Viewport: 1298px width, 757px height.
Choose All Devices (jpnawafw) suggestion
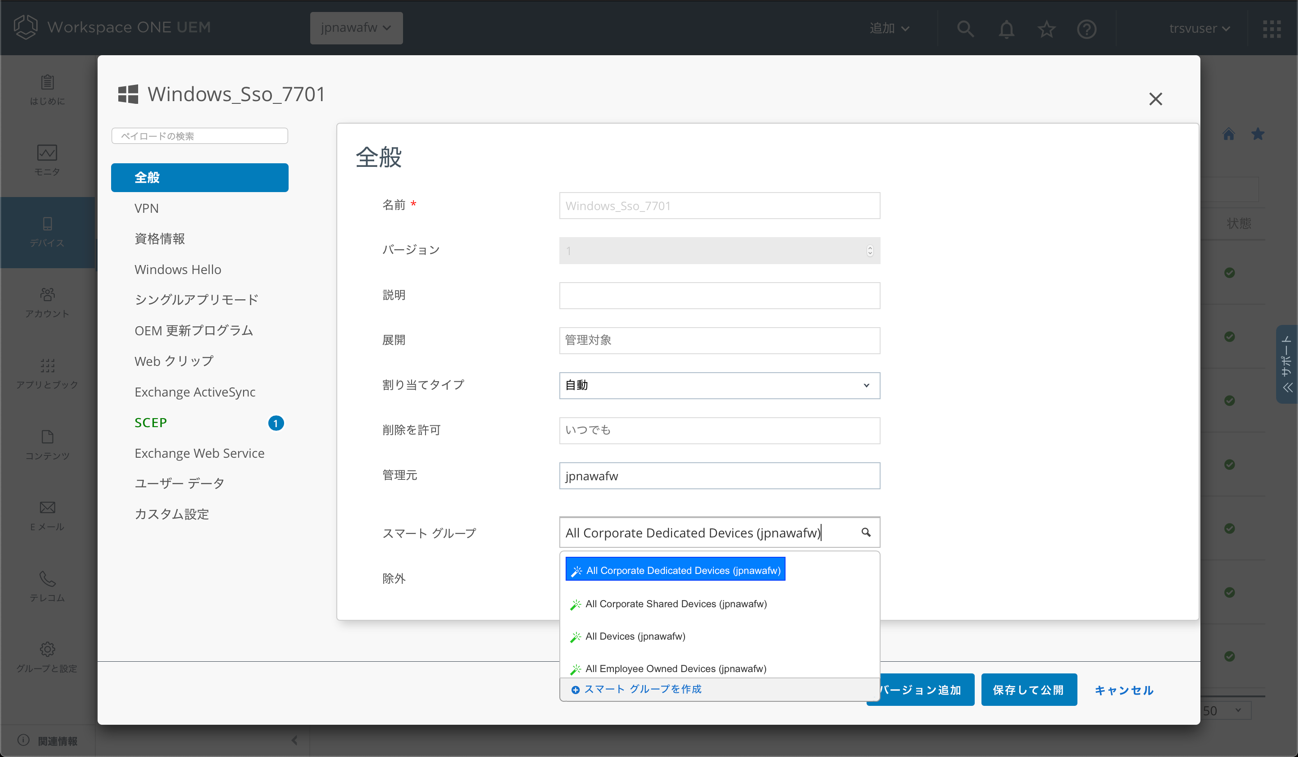click(627, 636)
